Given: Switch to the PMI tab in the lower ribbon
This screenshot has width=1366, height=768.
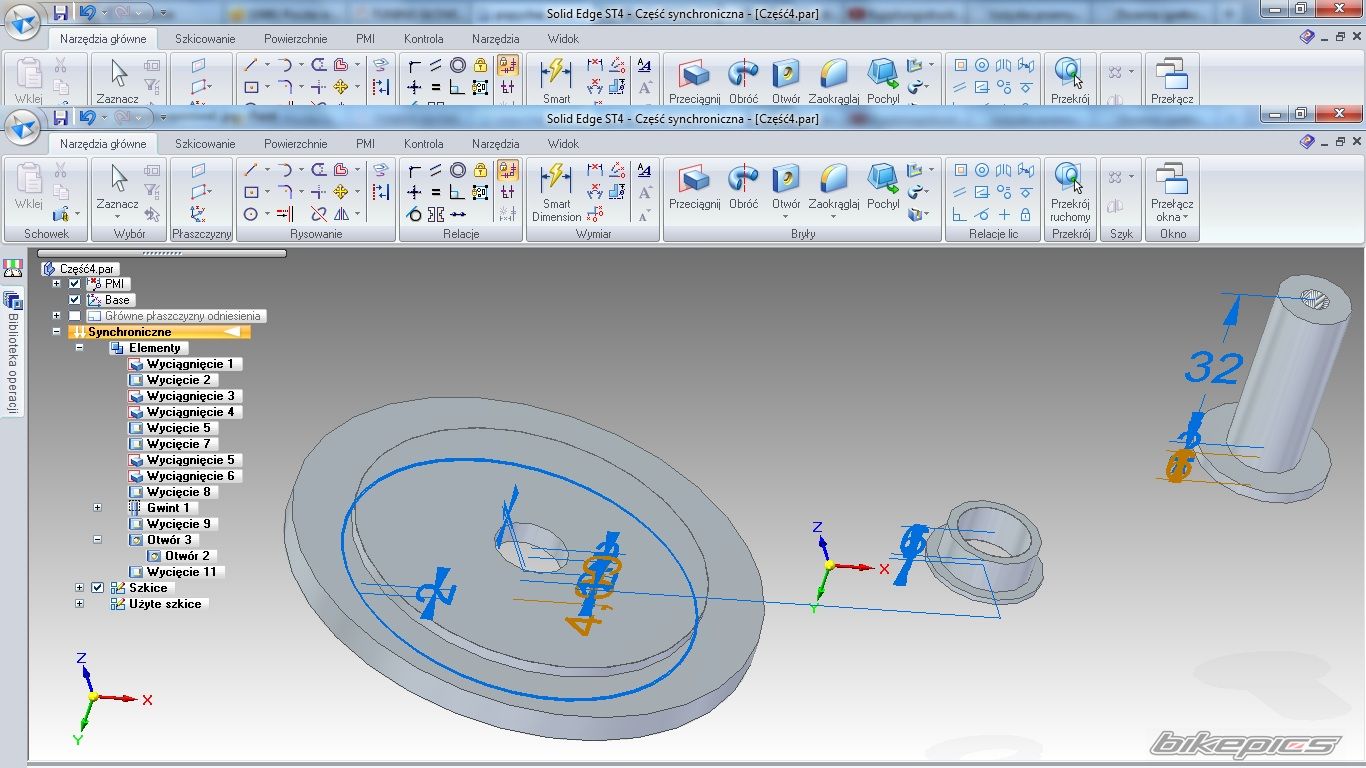Looking at the screenshot, I should 365,144.
